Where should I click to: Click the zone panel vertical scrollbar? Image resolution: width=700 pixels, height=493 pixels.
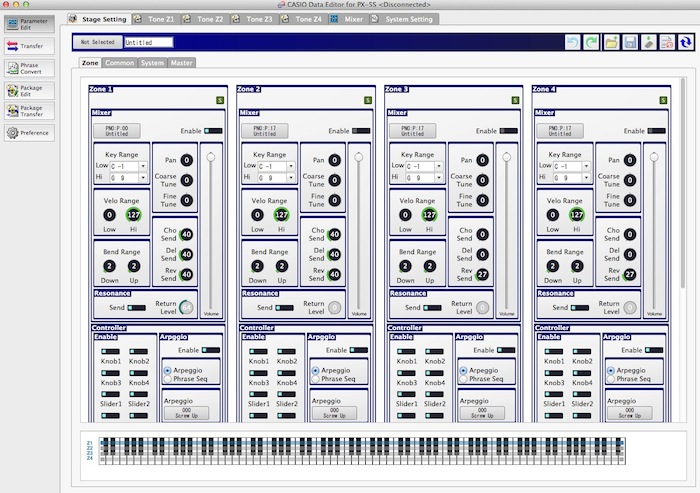coord(682,183)
